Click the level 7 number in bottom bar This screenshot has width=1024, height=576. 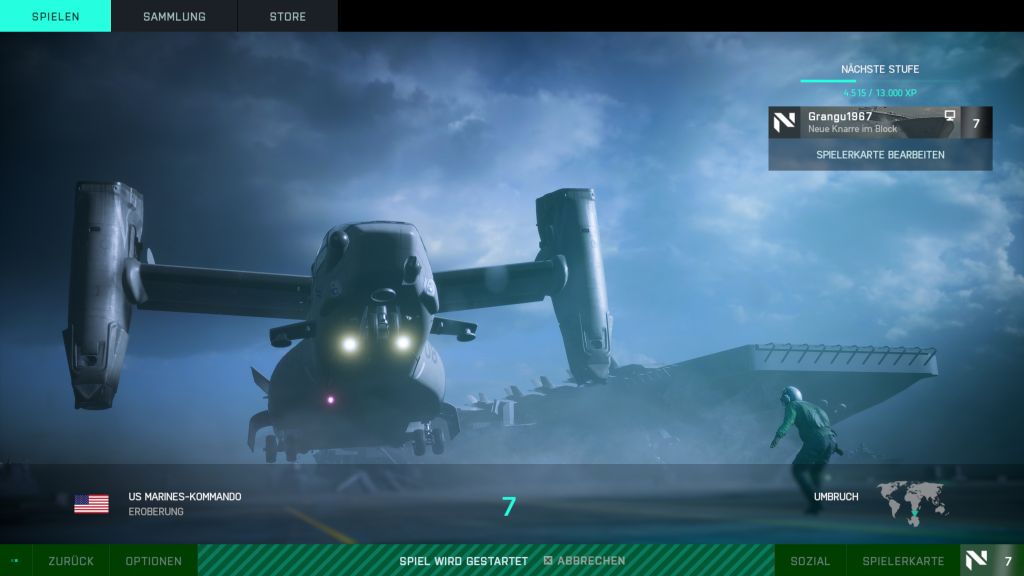tap(1008, 561)
